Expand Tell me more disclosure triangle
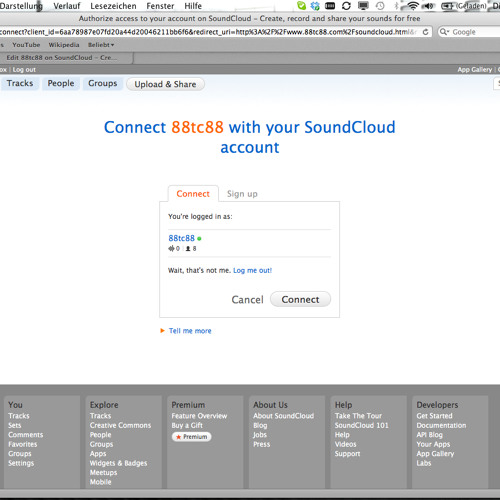The width and height of the screenshot is (500, 500). coord(162,331)
